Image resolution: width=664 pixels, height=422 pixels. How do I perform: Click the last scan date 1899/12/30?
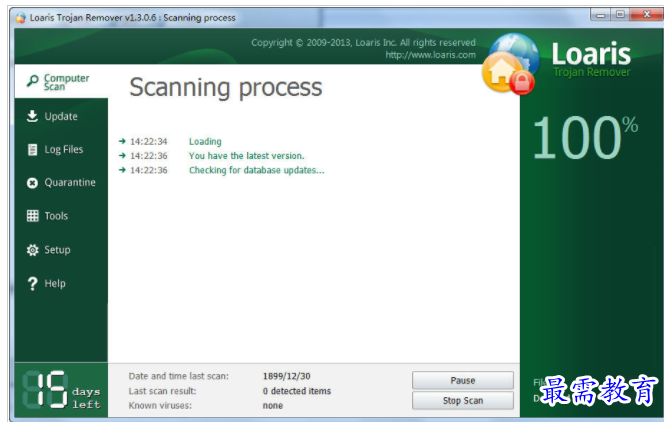[x=286, y=376]
